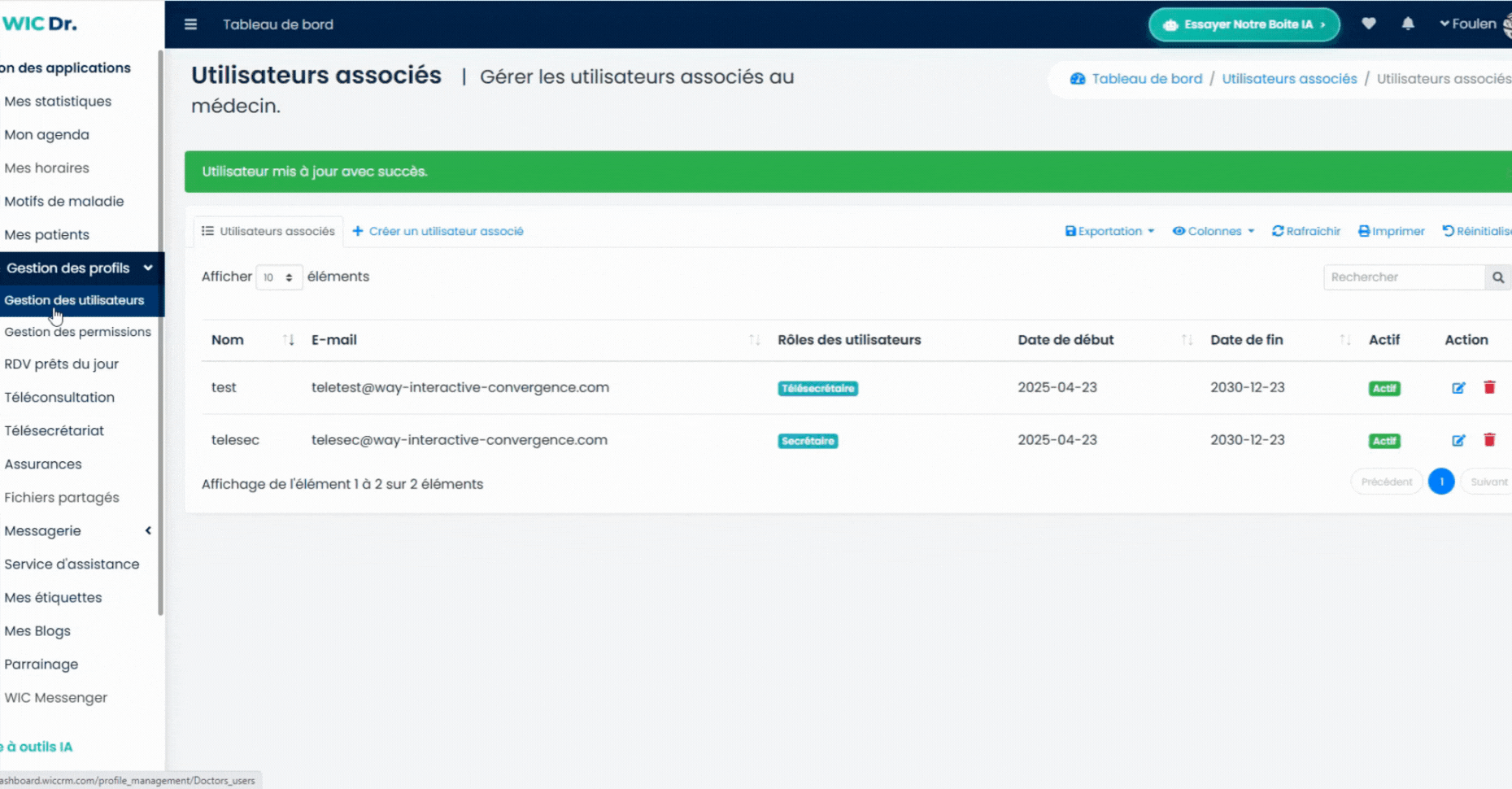The width and height of the screenshot is (1512, 789).
Task: Delete the telesec user row
Action: click(x=1489, y=439)
